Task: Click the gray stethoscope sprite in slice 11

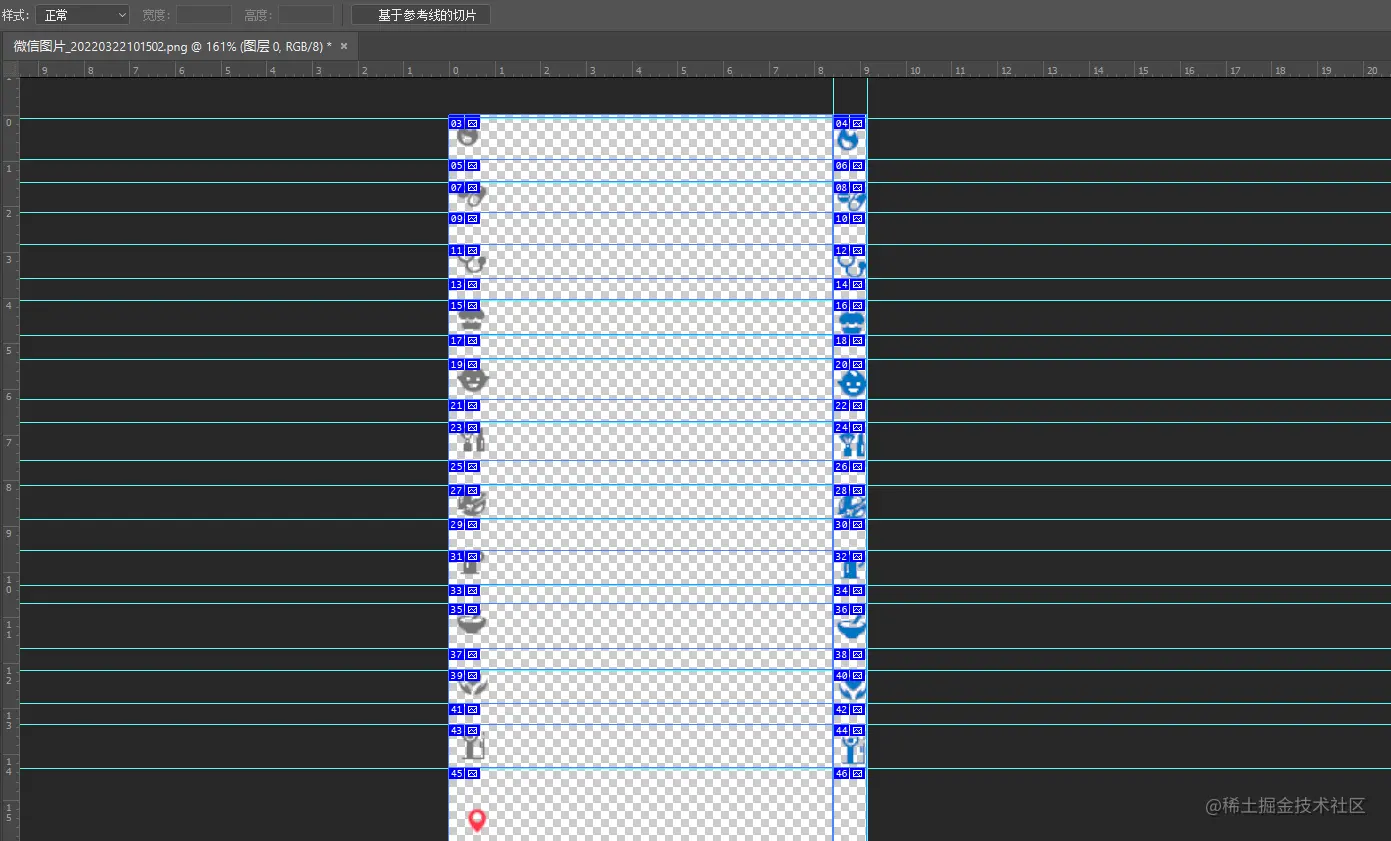Action: (x=472, y=265)
